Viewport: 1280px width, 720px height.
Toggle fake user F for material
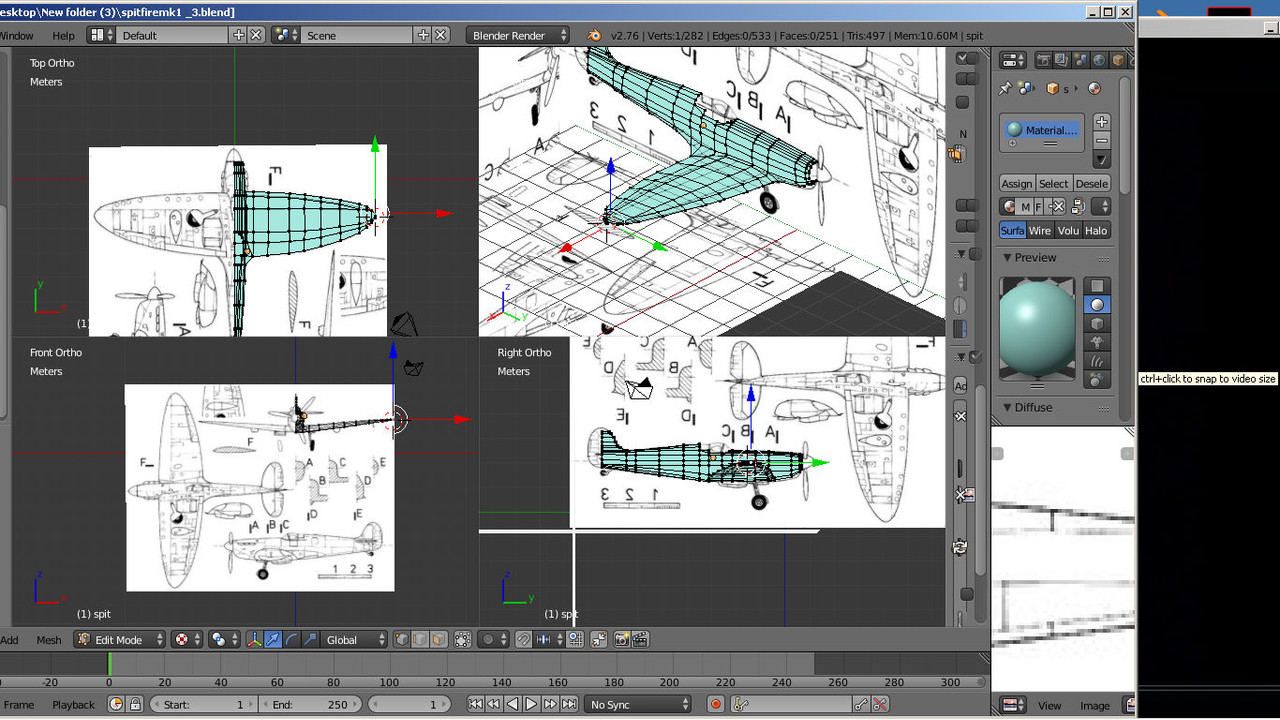(x=1038, y=206)
